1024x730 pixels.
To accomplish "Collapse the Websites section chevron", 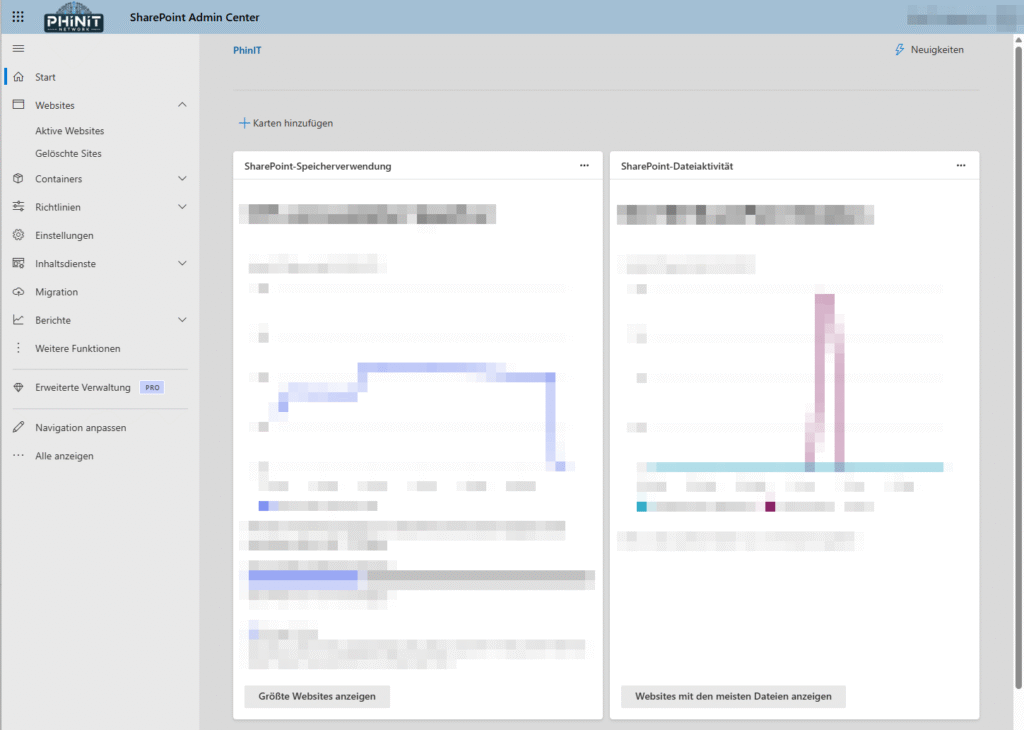I will click(x=182, y=105).
